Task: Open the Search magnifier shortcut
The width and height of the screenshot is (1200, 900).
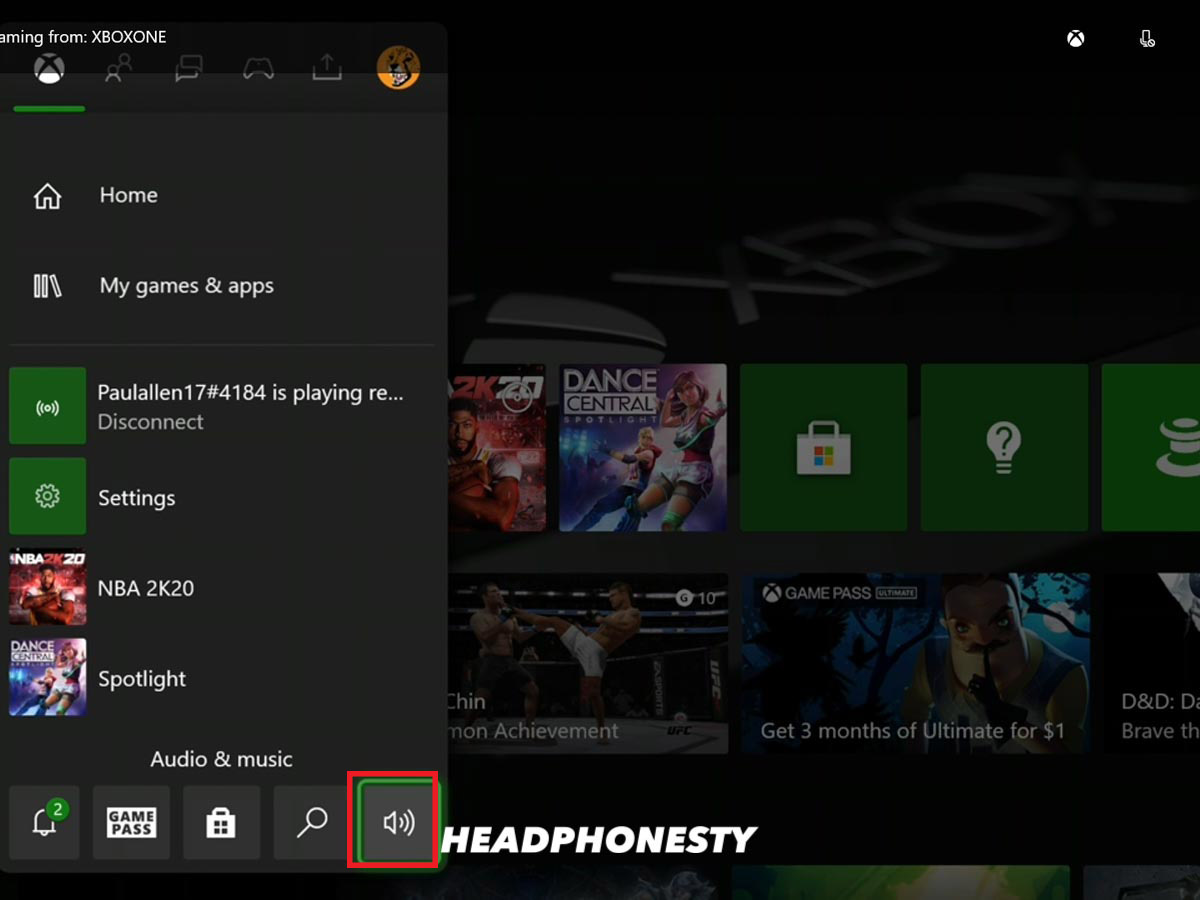Action: (x=311, y=823)
